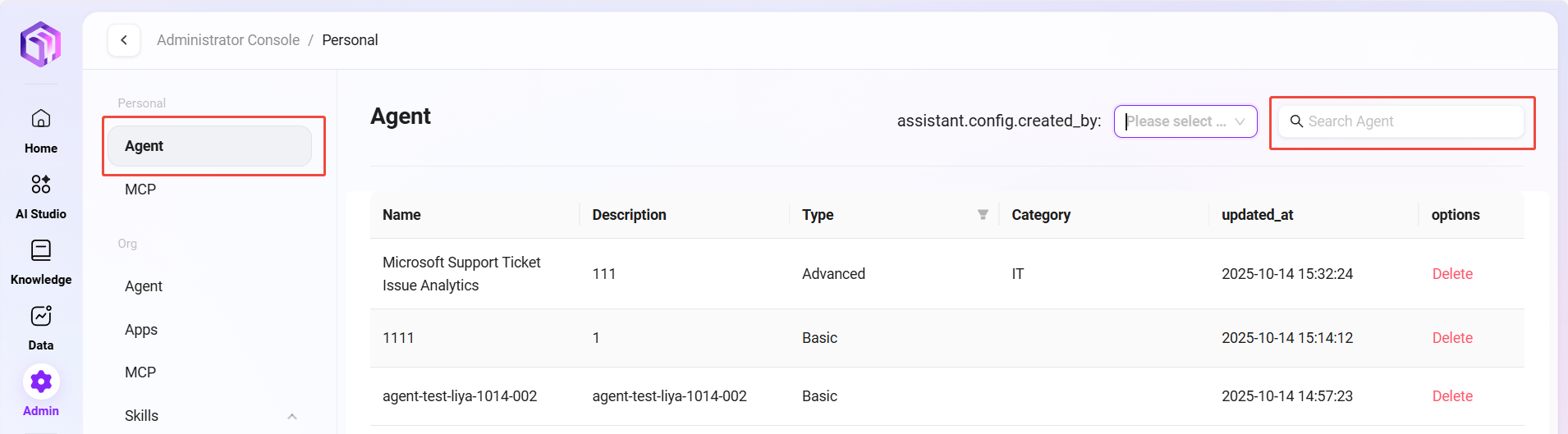Delete agent-test-liya-1014-002 agent

pyautogui.click(x=1451, y=396)
